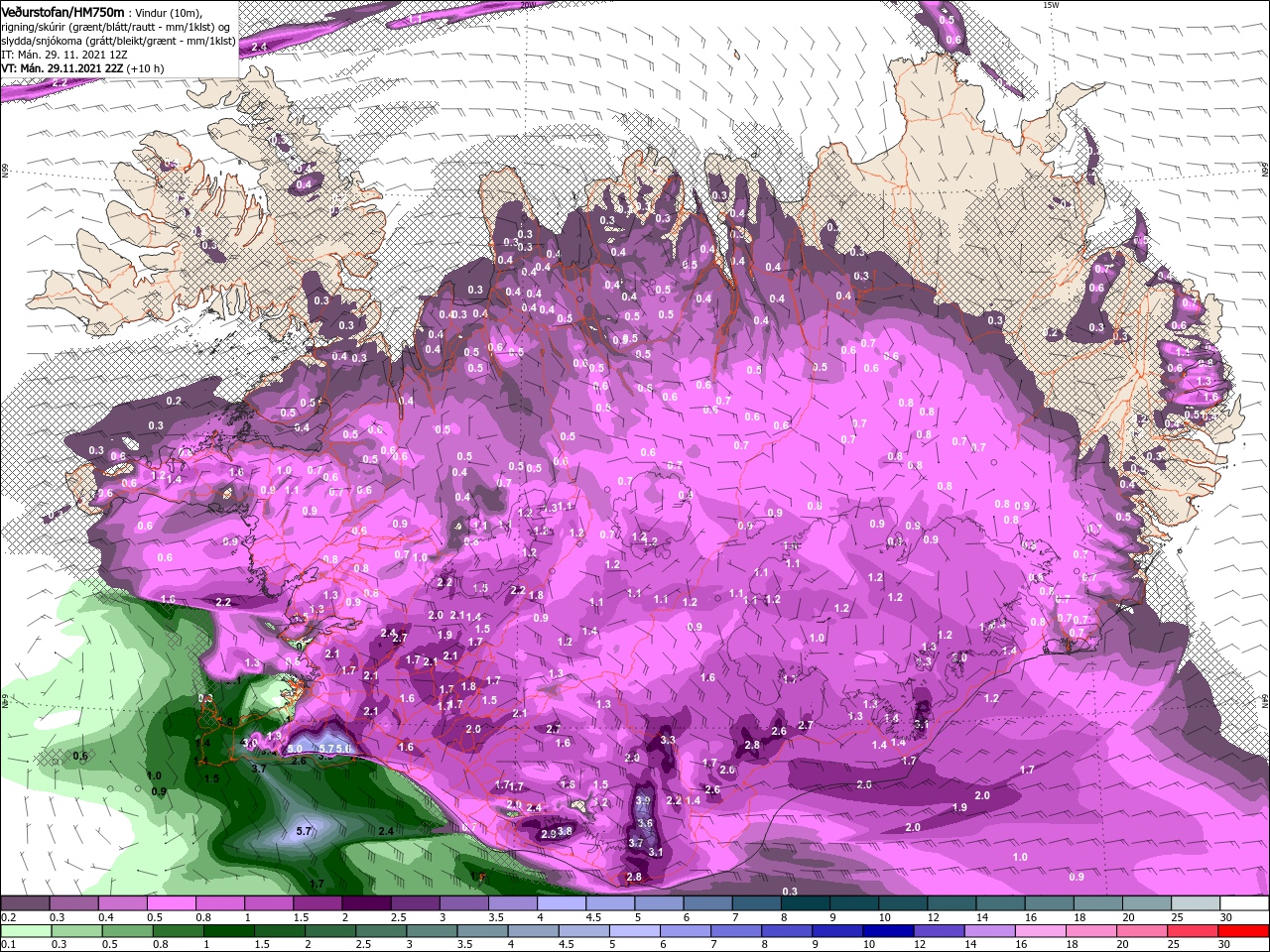Click the palest green 0.1 rain legend swatch

point(26,931)
